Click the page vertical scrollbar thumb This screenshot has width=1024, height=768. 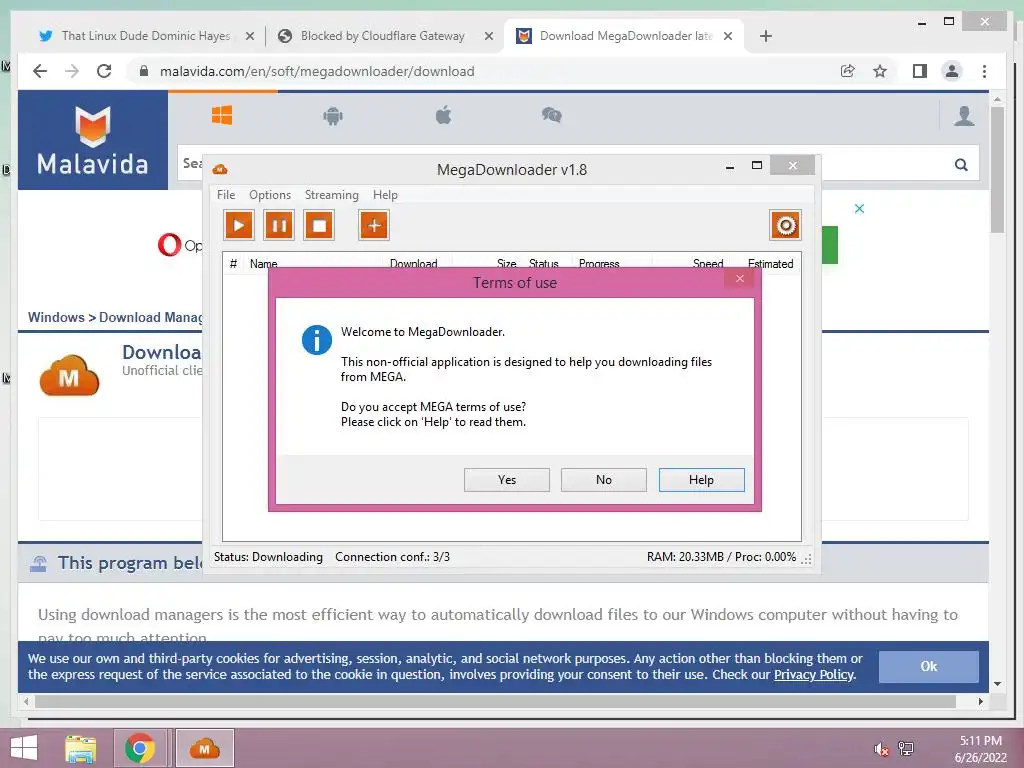(x=997, y=170)
